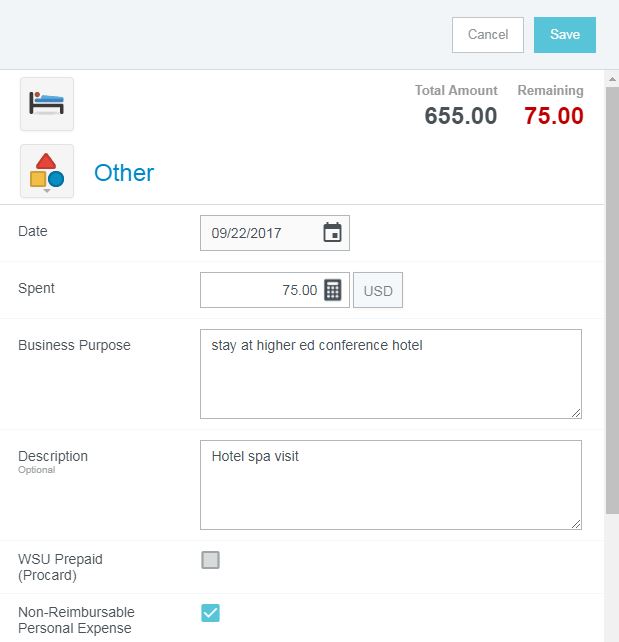Click into the Date input field
The height and width of the screenshot is (642, 619).
(x=262, y=233)
